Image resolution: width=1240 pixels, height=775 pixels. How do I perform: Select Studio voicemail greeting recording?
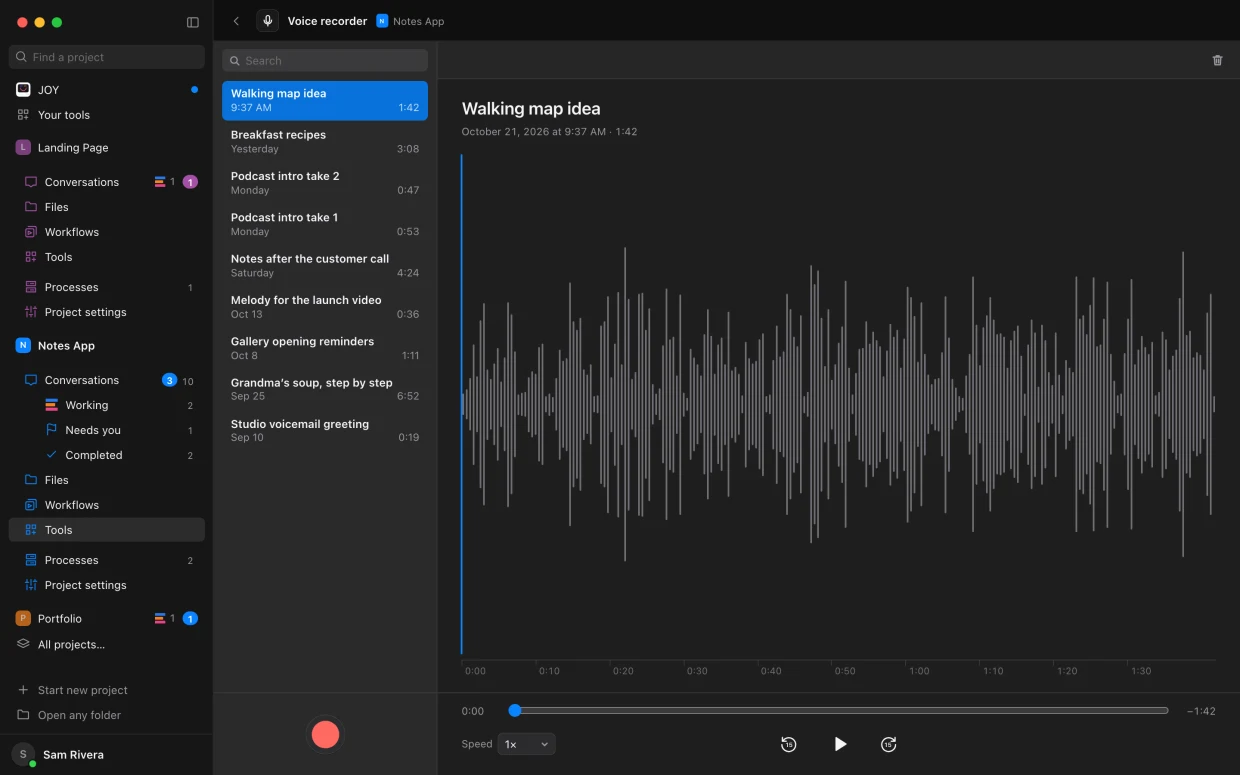click(325, 431)
